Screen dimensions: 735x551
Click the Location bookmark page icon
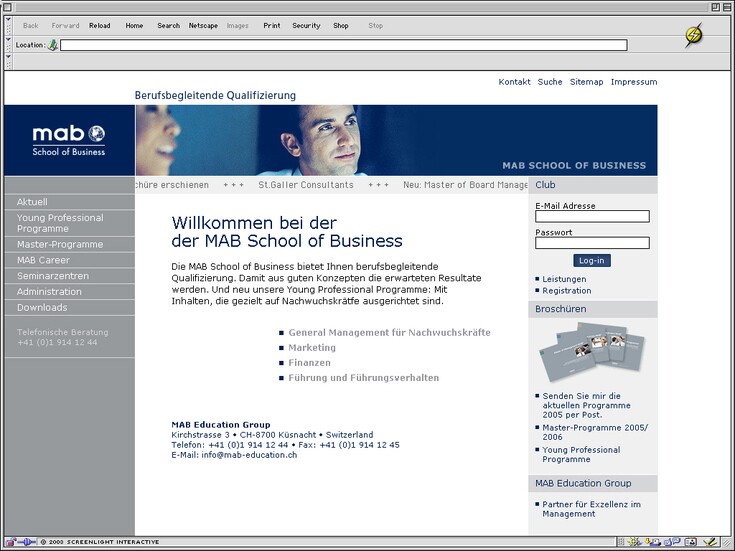pyautogui.click(x=53, y=45)
